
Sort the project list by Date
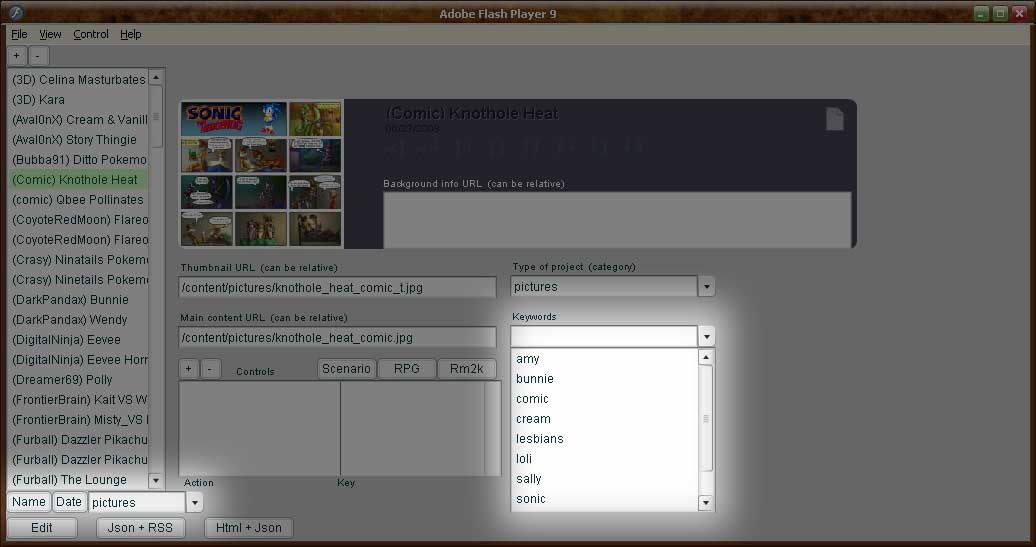[x=69, y=502]
